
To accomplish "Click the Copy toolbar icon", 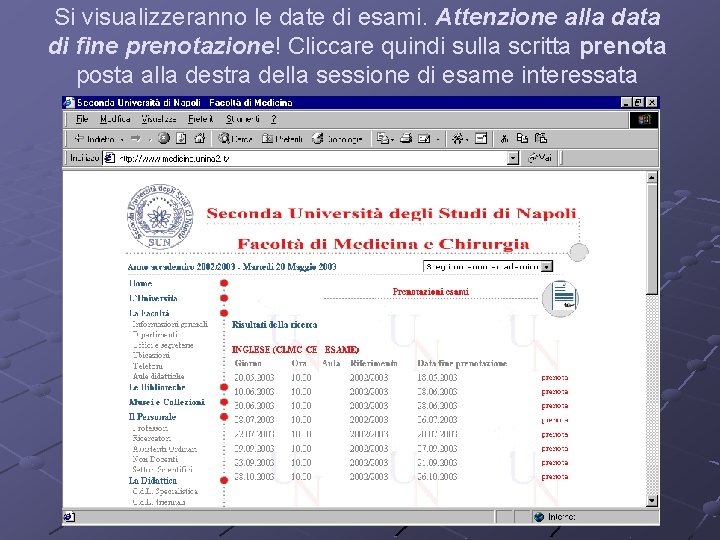I will (522, 138).
